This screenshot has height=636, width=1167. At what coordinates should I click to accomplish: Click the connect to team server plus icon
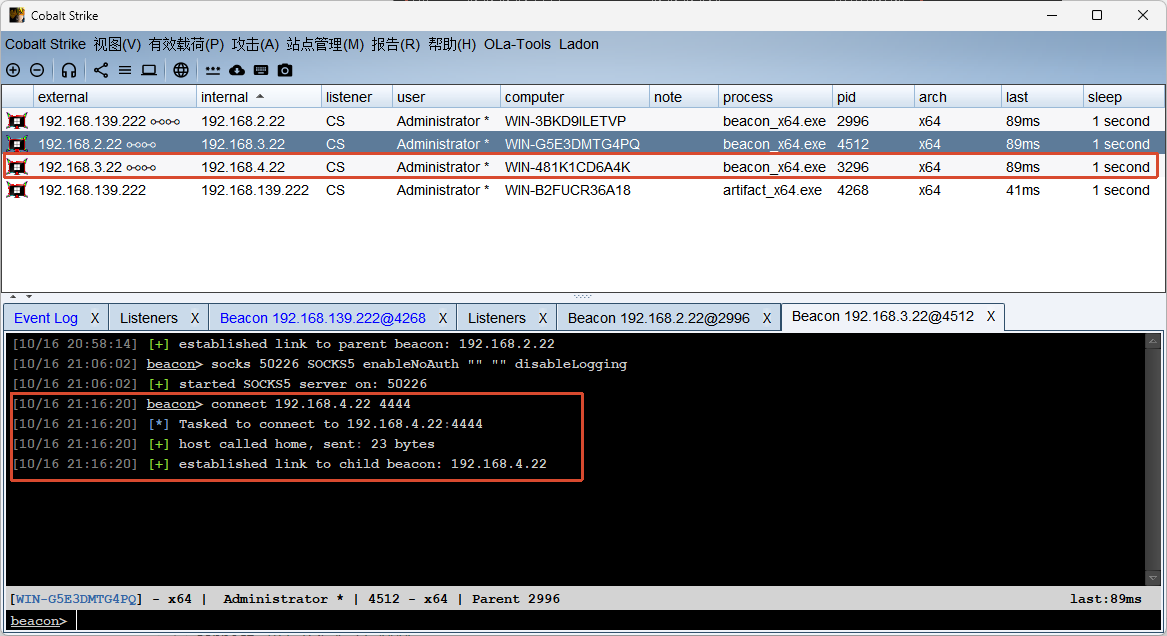[x=13, y=70]
